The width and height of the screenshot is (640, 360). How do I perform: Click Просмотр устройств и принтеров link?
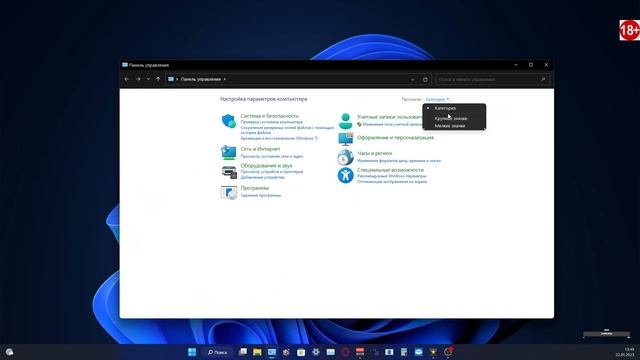point(272,172)
